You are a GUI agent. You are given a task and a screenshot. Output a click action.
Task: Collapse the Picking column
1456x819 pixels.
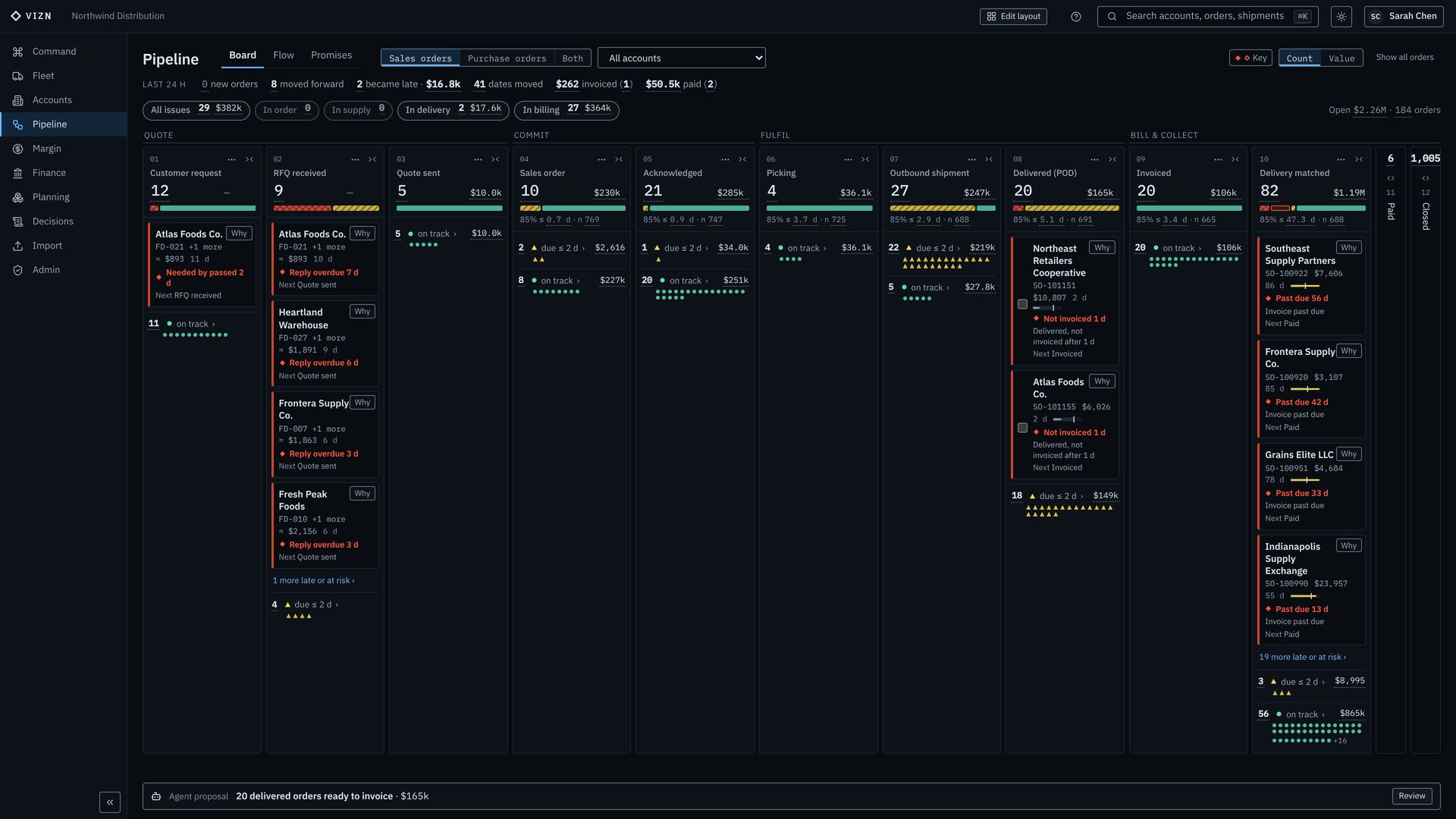865,159
